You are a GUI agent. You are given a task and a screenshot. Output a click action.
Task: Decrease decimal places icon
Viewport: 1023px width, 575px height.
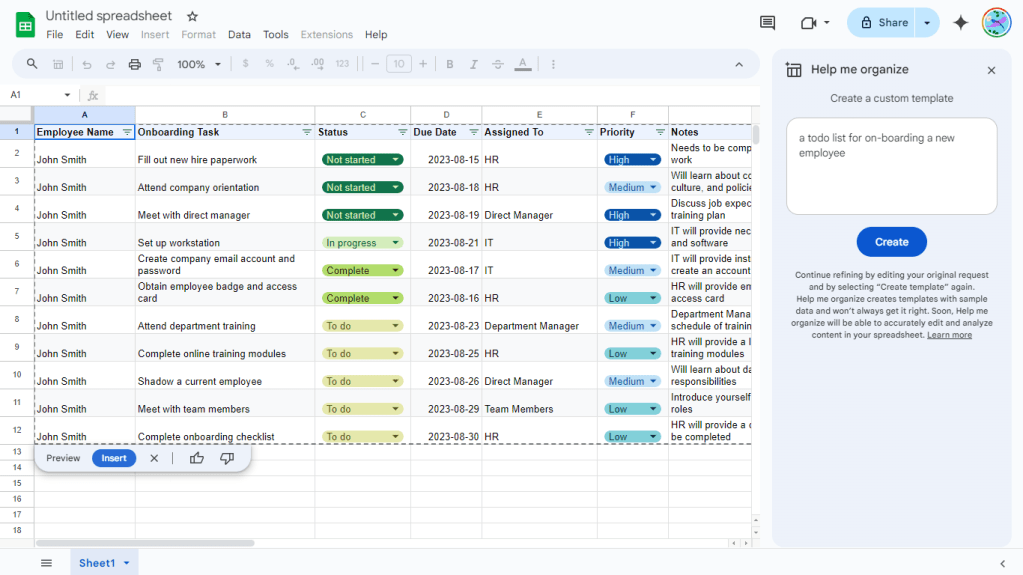(x=293, y=64)
